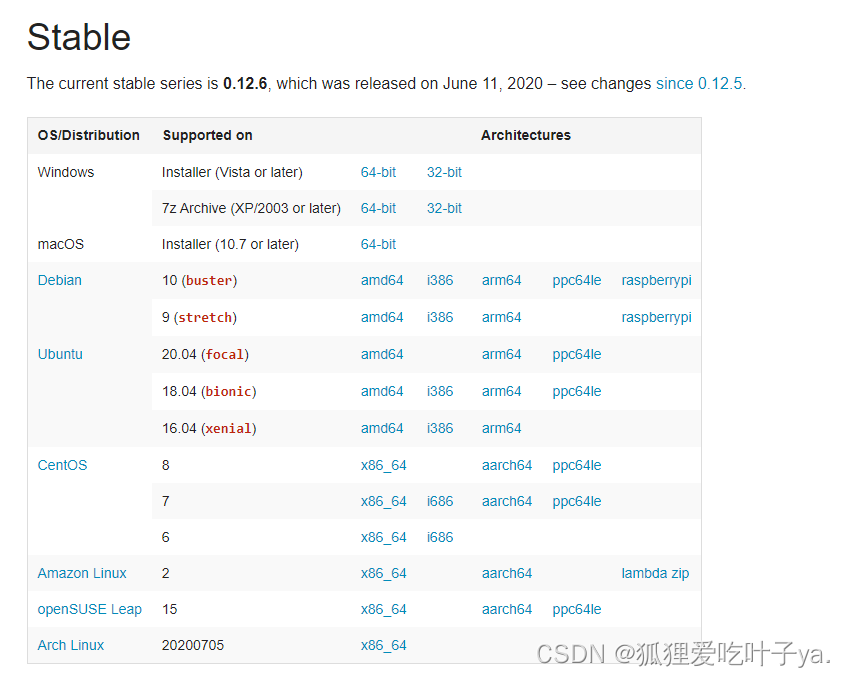Download arm64 package for Ubuntu 18.04 bionic
The height and width of the screenshot is (677, 845).
501,391
